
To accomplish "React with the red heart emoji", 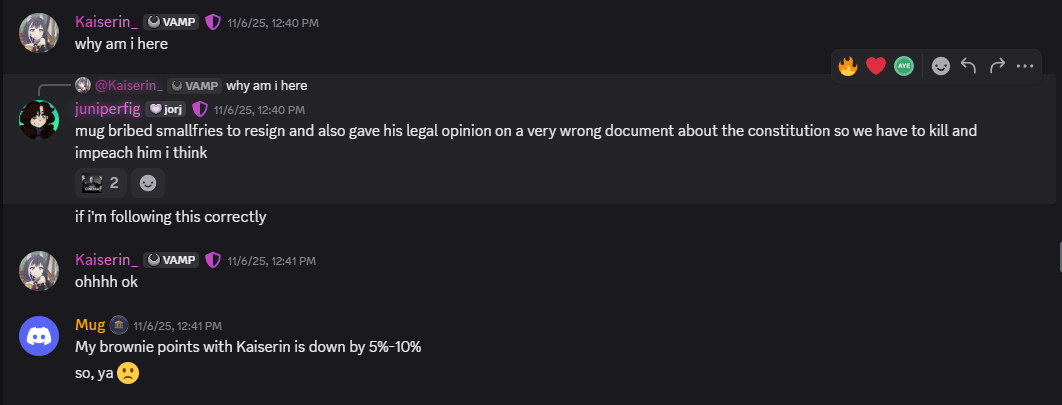I will (x=876, y=66).
